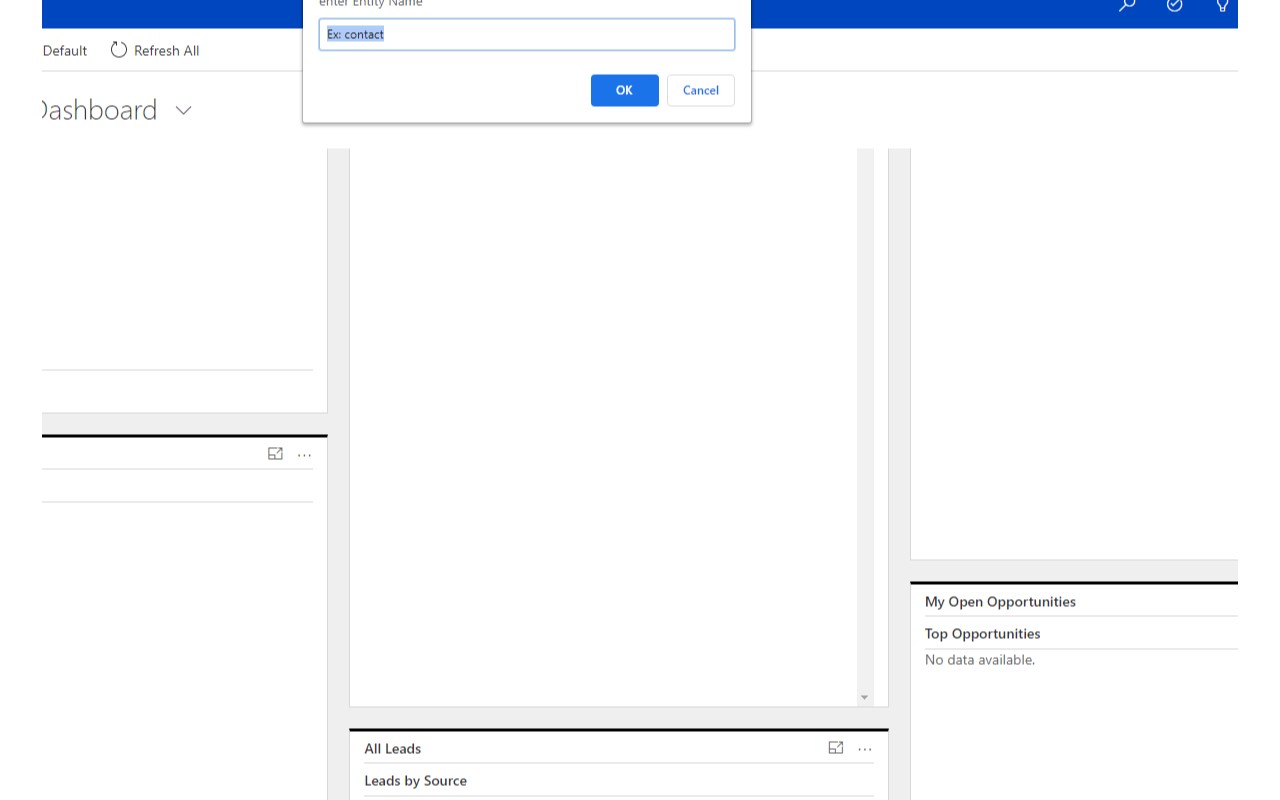Viewport: 1280px width, 800px height.
Task: Open the Dashboard title selector chevron
Action: (182, 111)
